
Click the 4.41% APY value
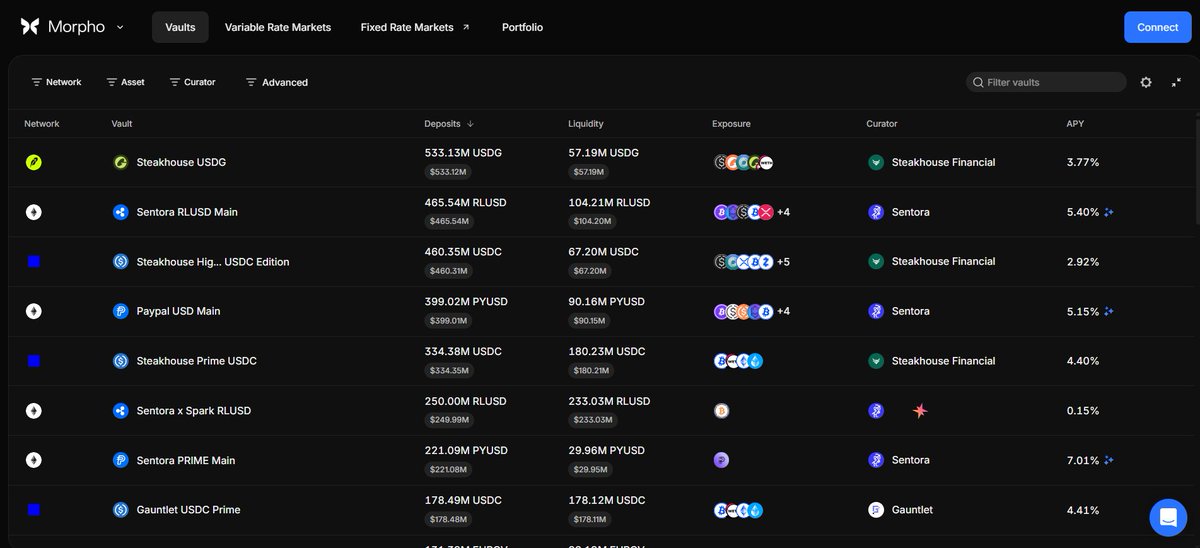coord(1083,510)
